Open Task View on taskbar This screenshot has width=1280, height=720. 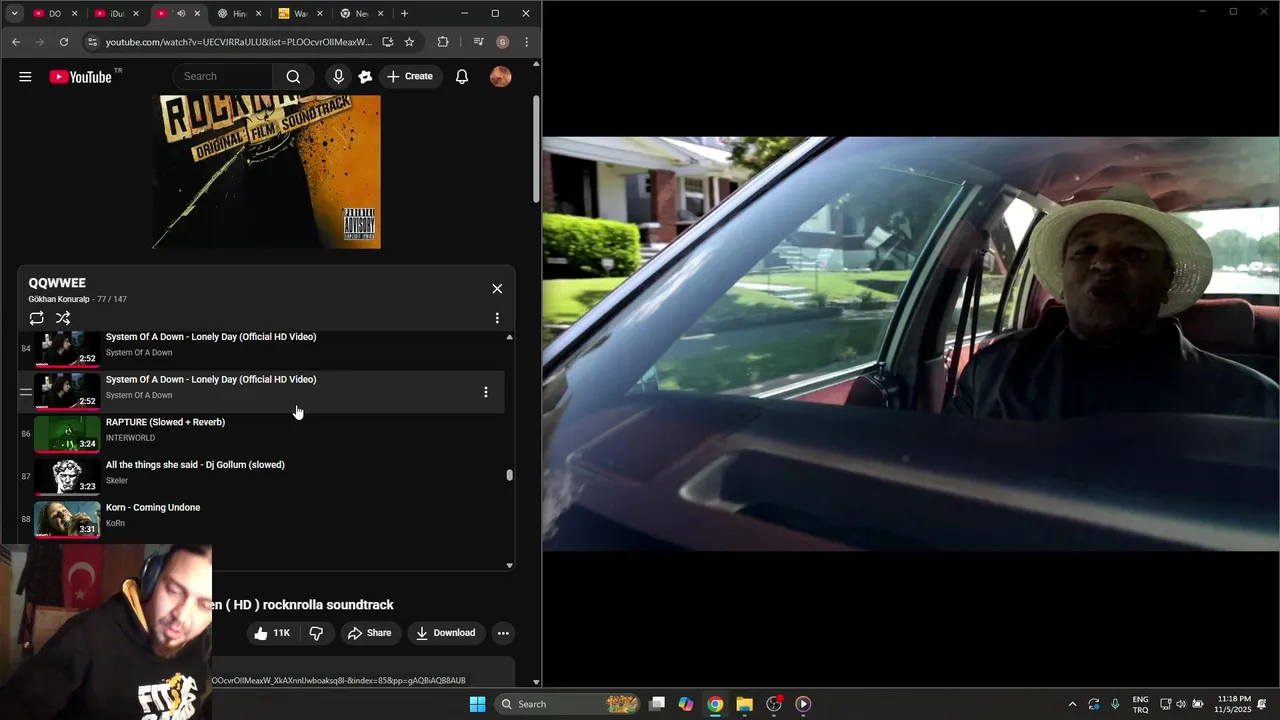[x=657, y=704]
